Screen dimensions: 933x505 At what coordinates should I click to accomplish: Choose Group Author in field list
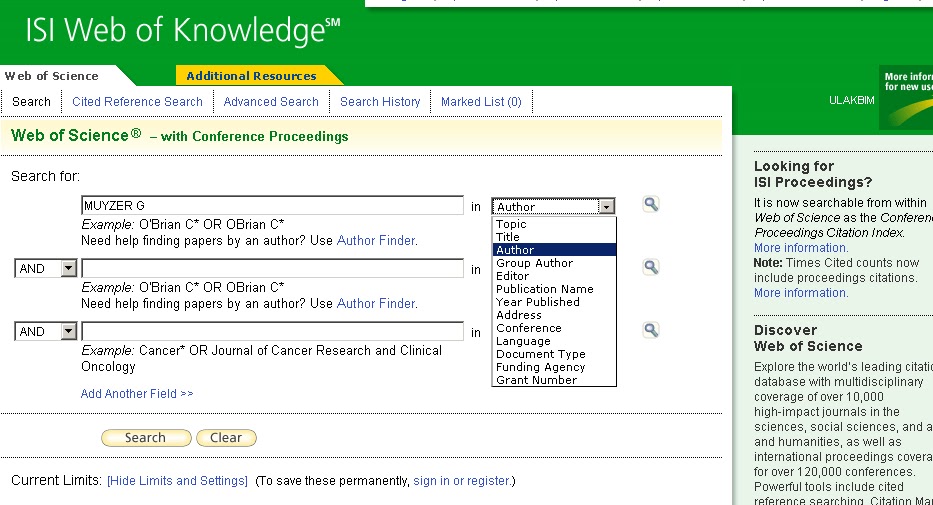point(554,263)
